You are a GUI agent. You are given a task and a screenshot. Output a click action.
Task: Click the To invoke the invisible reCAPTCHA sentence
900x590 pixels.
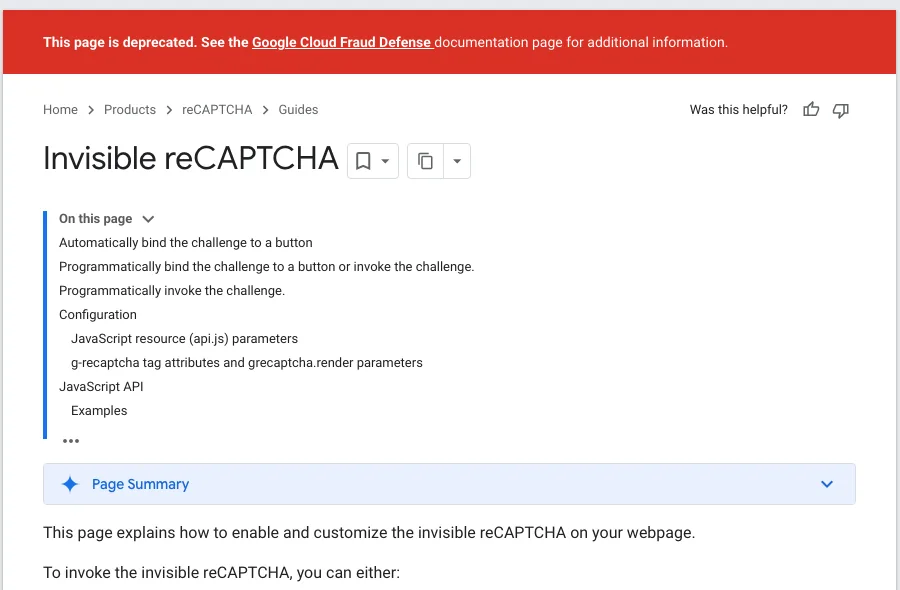click(x=222, y=573)
